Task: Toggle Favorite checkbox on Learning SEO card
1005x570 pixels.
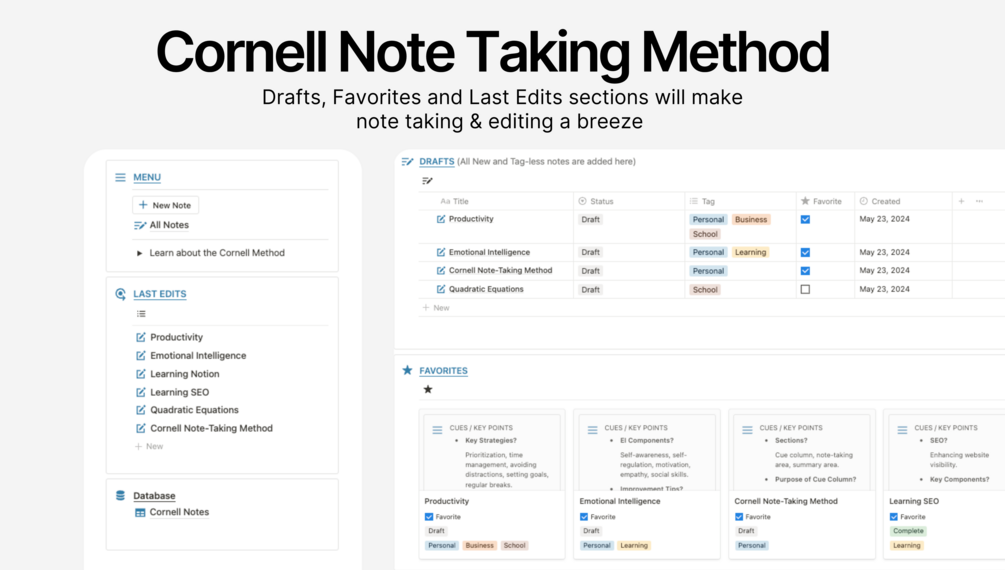Action: pyautogui.click(x=893, y=517)
